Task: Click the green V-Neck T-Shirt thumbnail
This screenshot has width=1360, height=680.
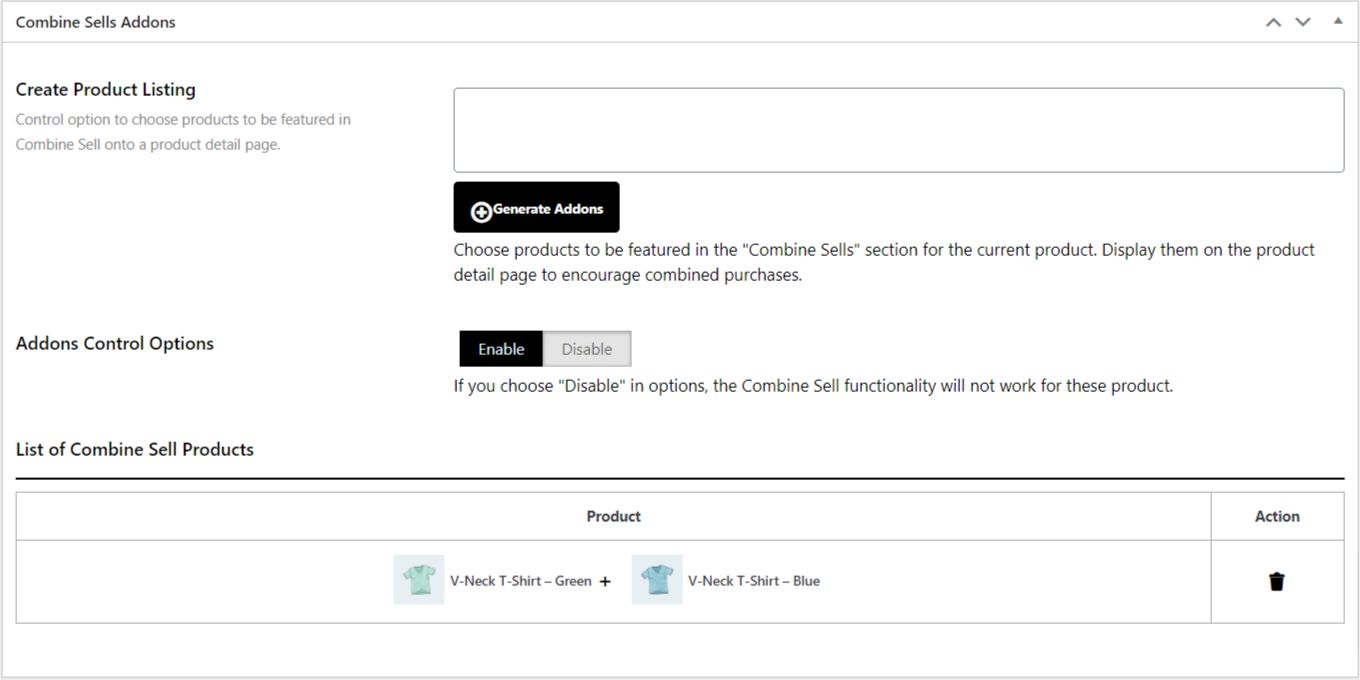Action: click(x=419, y=580)
